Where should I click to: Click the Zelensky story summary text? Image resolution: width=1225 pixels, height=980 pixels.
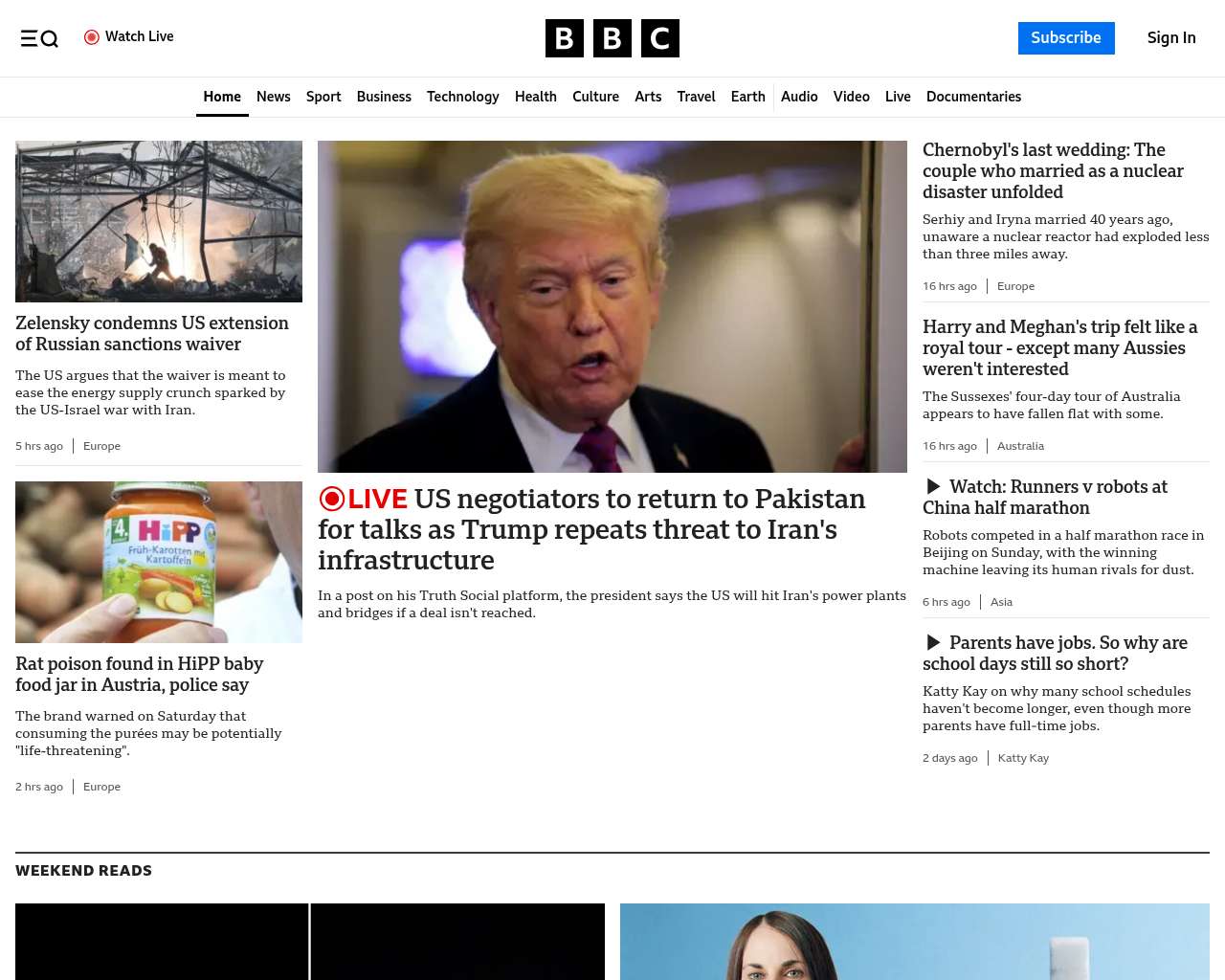click(x=150, y=393)
